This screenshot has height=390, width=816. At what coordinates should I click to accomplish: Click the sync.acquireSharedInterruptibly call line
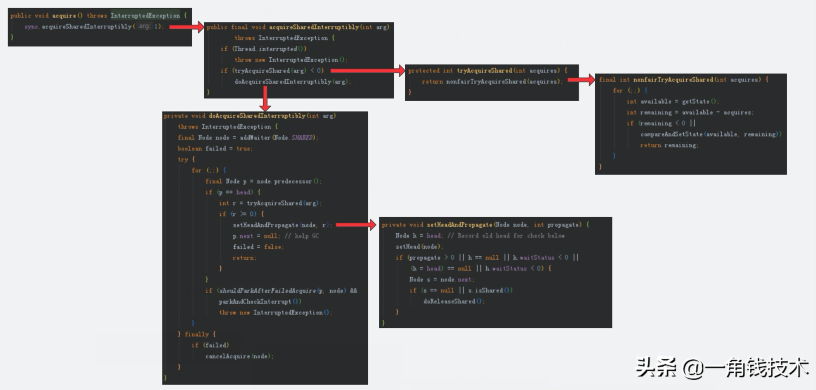94,27
